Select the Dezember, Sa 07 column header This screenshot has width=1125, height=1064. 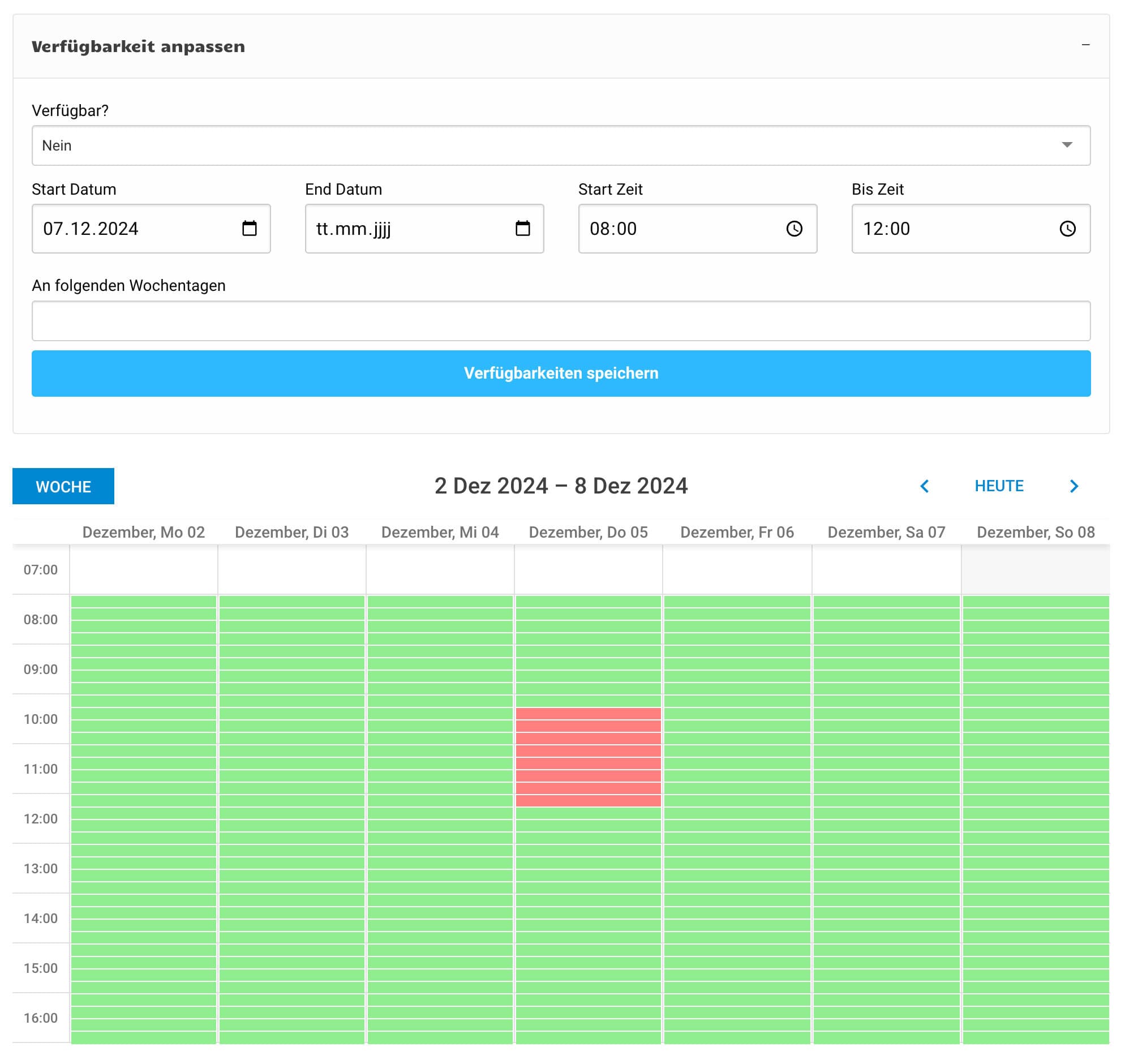pos(886,533)
